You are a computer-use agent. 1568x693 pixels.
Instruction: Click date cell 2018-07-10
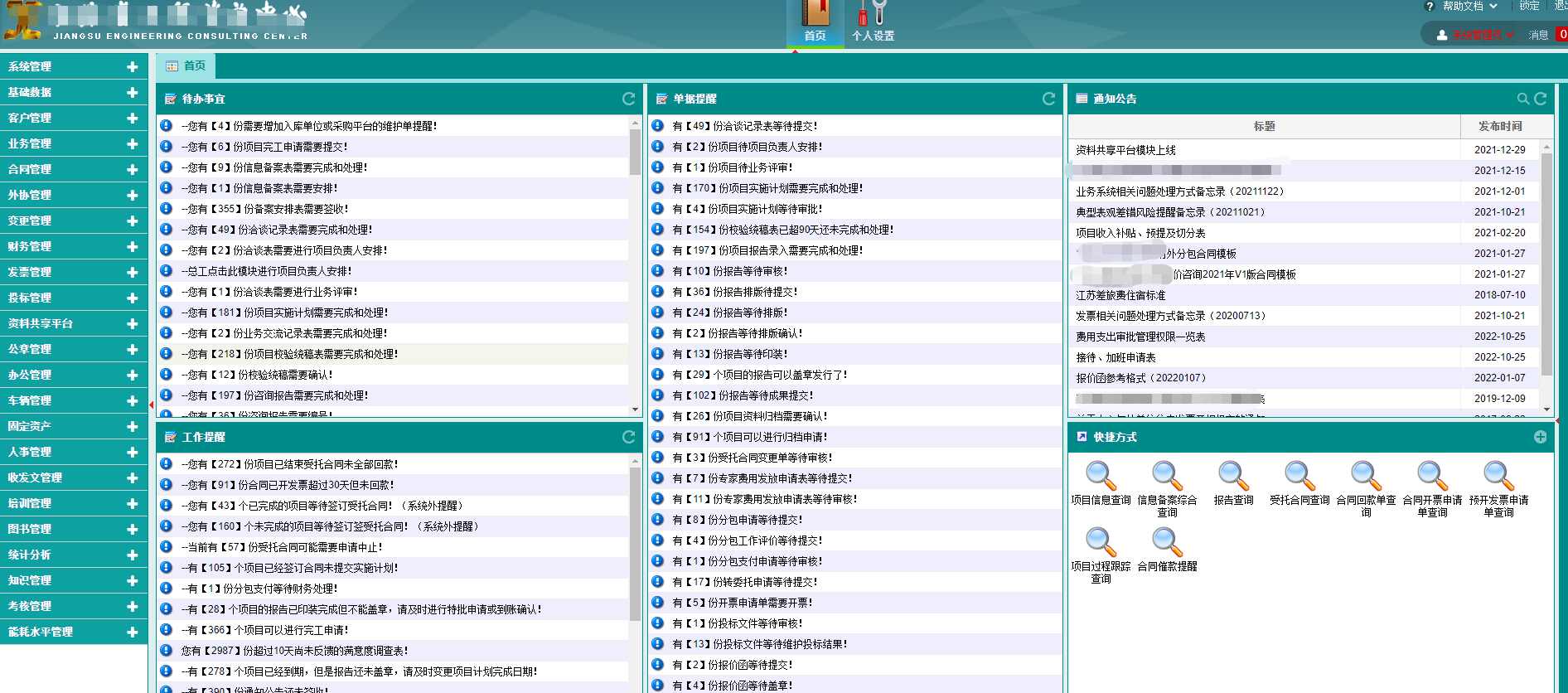coord(1499,295)
